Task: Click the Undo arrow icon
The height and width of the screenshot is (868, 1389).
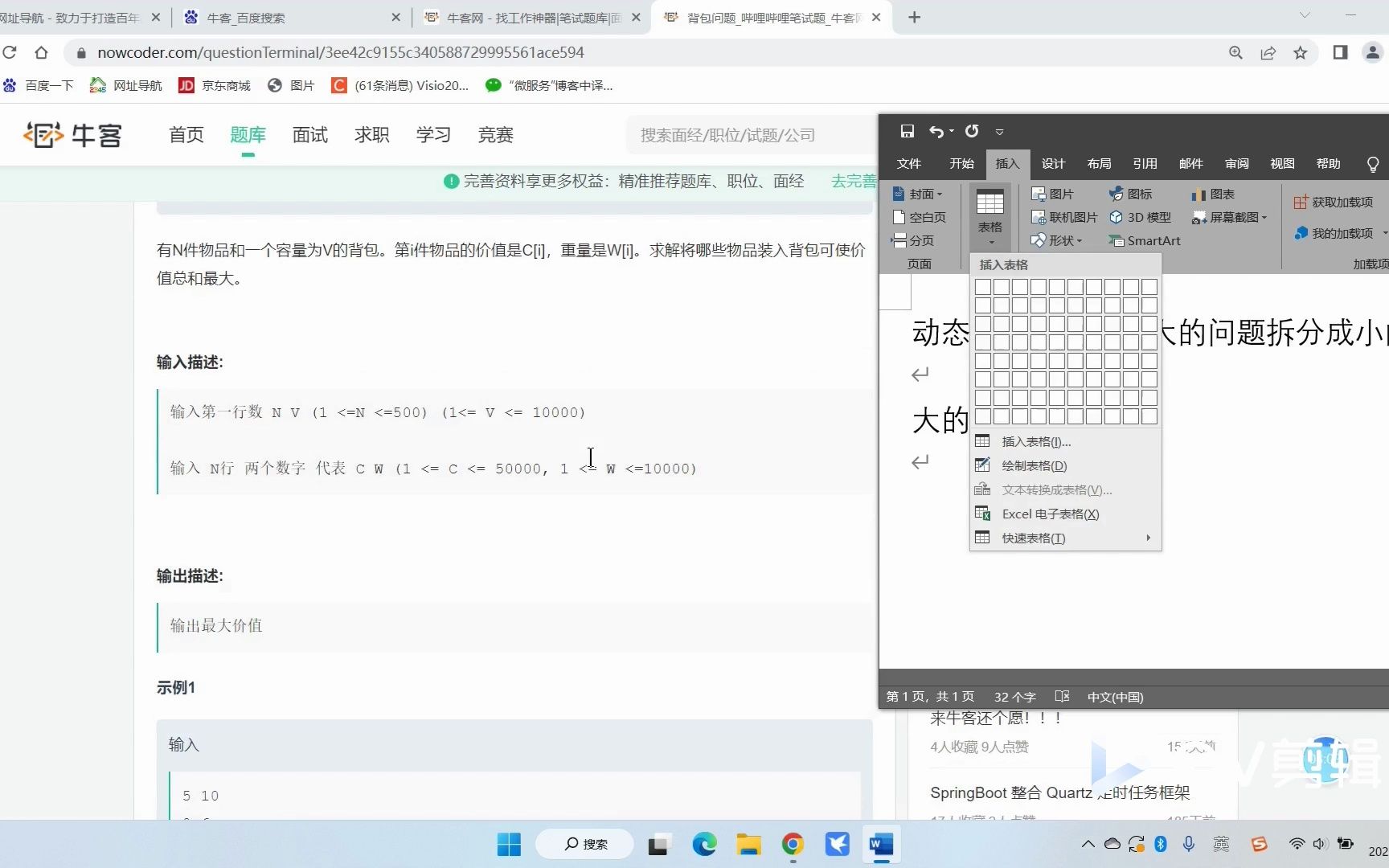Action: (936, 130)
